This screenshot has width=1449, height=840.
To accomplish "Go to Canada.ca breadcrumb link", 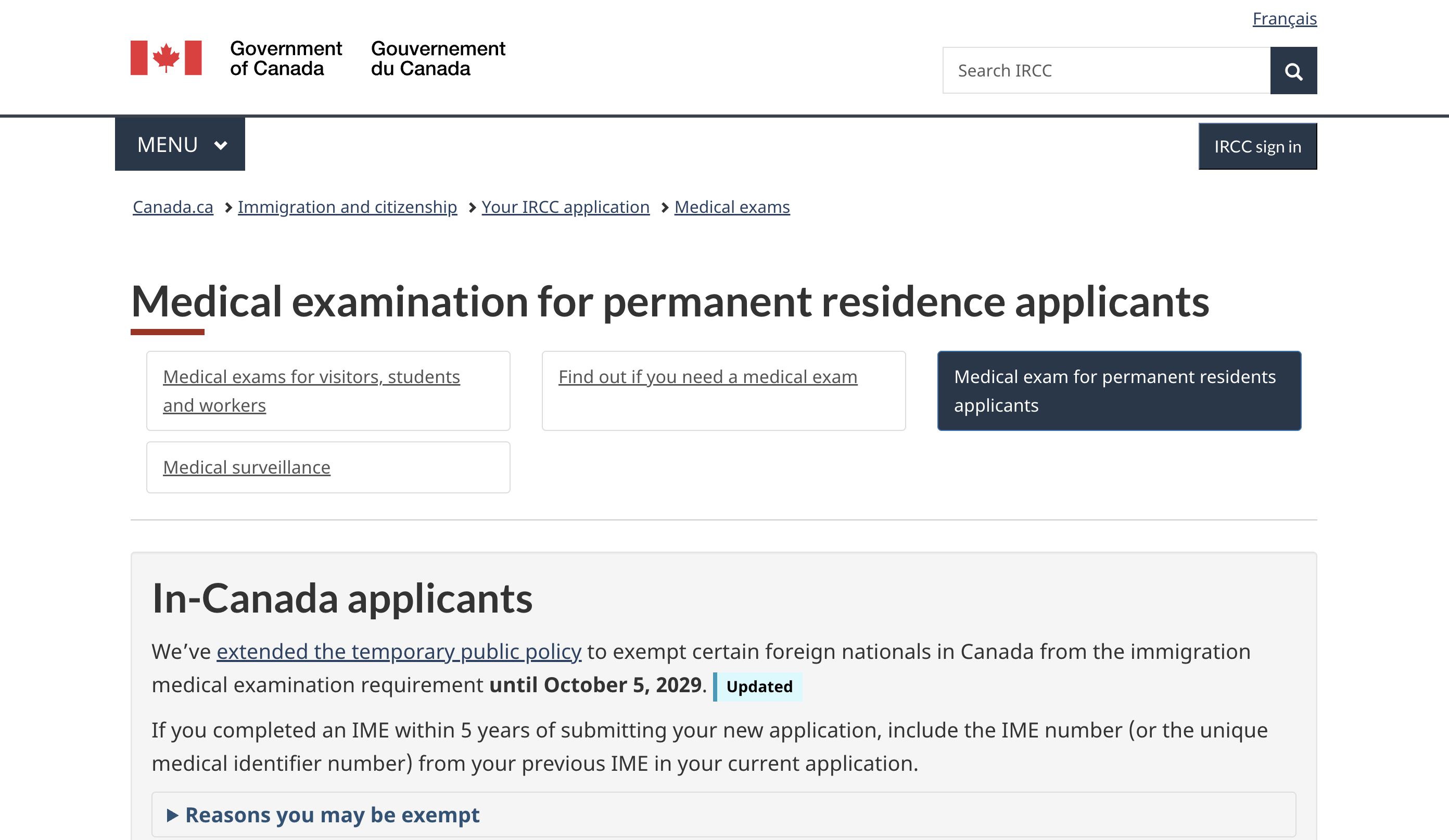I will pos(173,207).
